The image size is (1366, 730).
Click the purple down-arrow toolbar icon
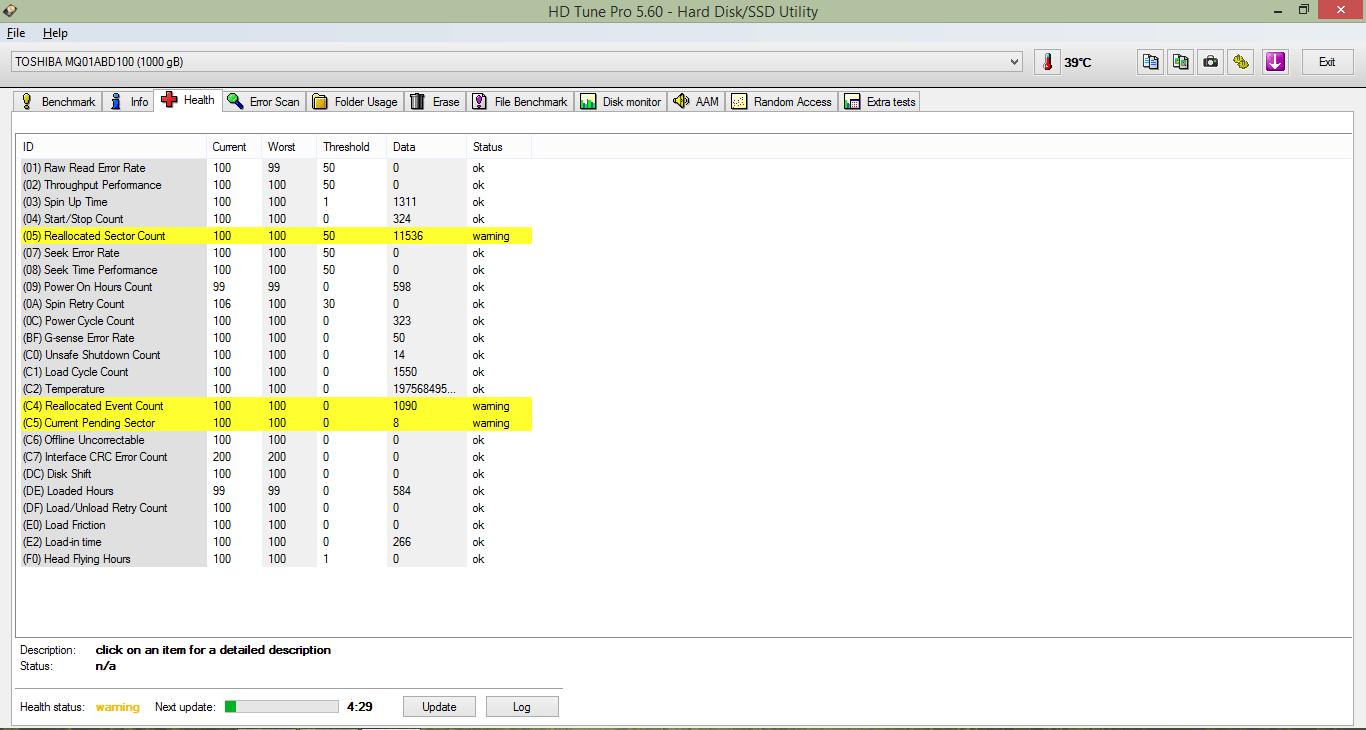click(x=1274, y=62)
